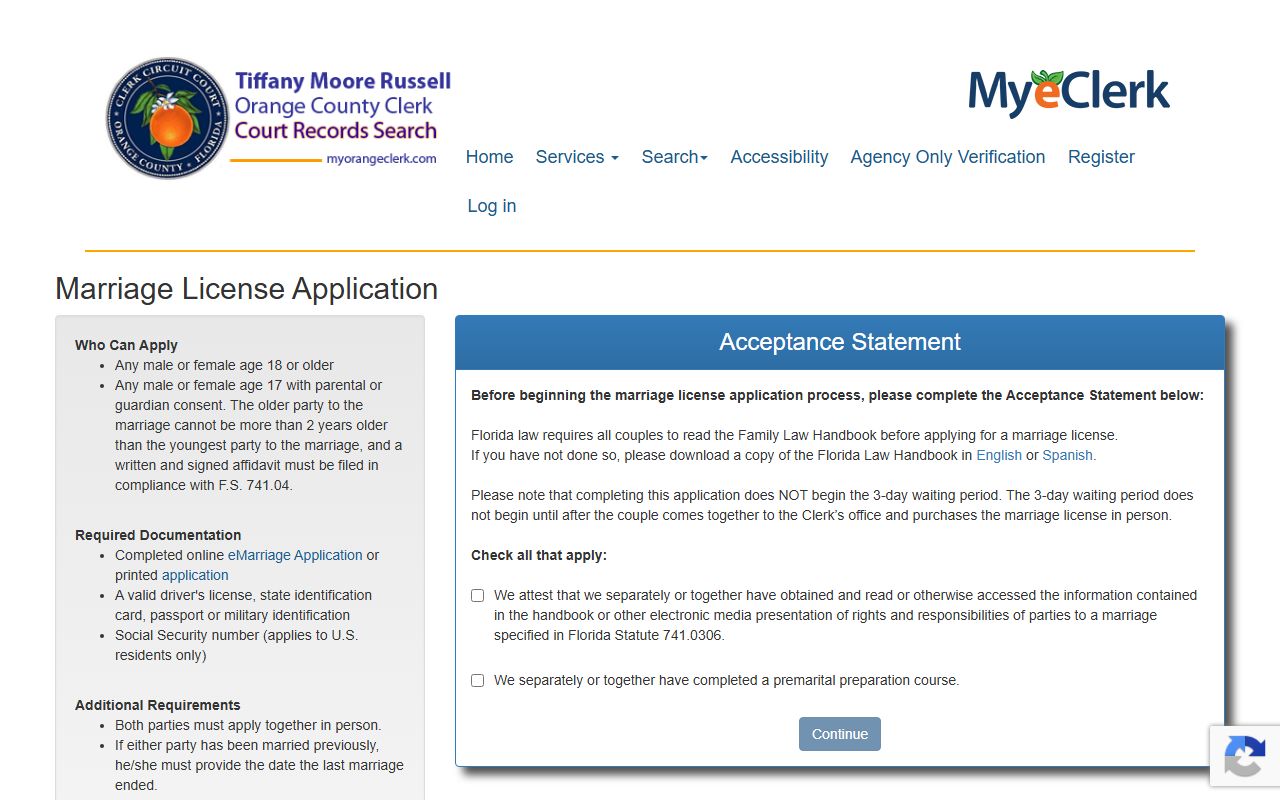Open the Accessibility page

(x=779, y=157)
